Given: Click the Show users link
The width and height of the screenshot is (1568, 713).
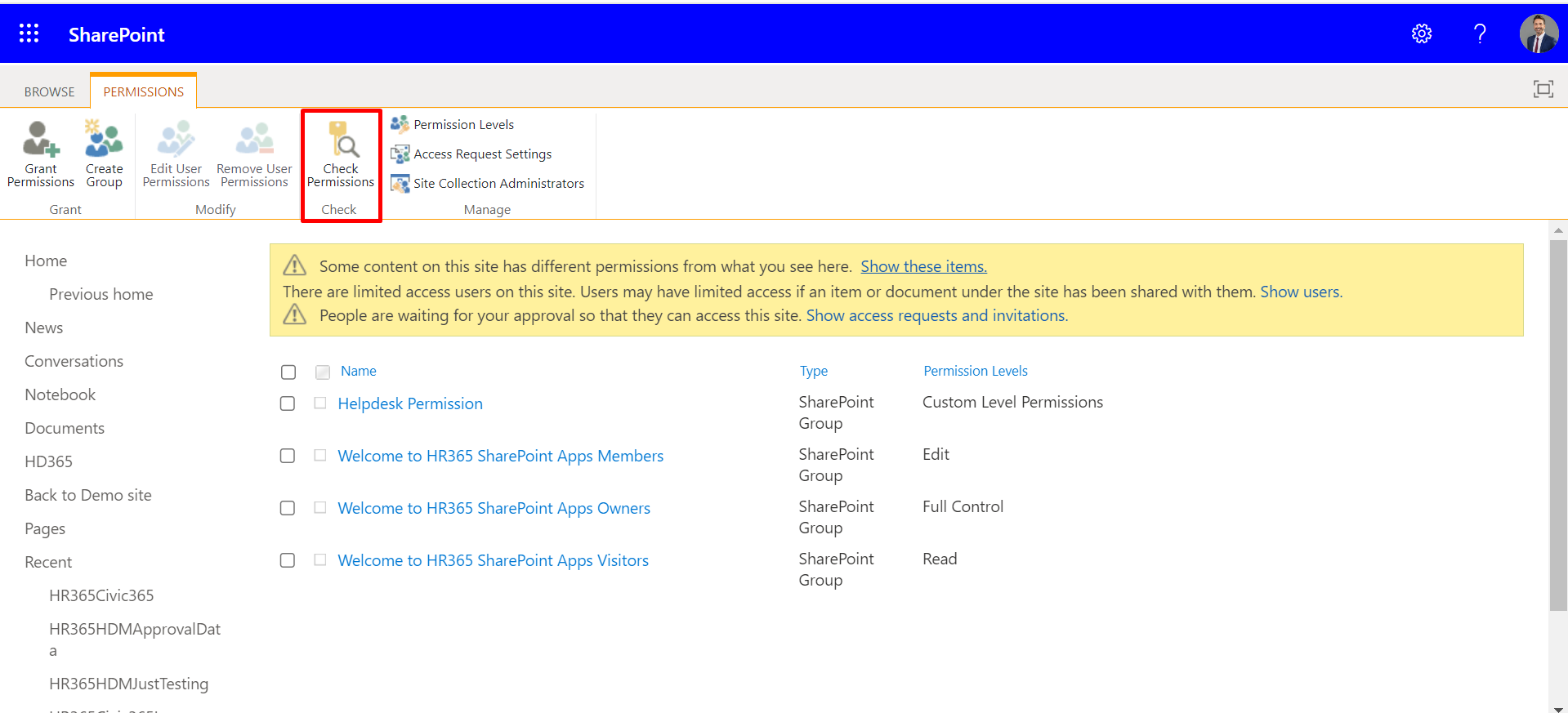Looking at the screenshot, I should 1300,292.
